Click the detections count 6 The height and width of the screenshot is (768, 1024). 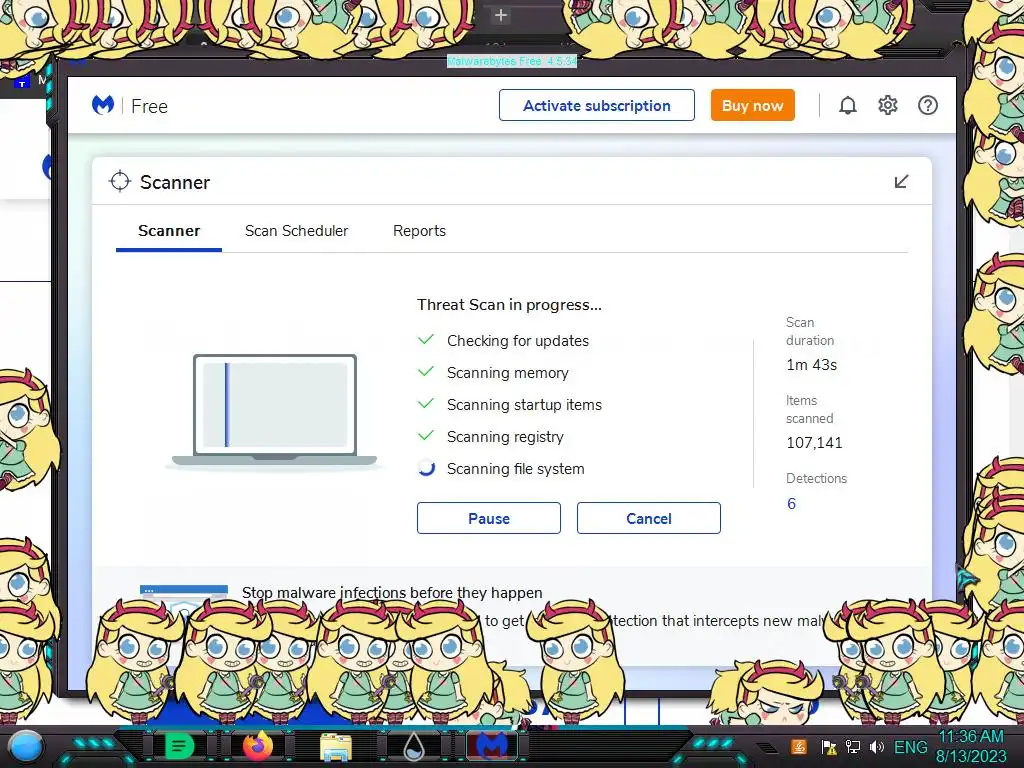(792, 504)
